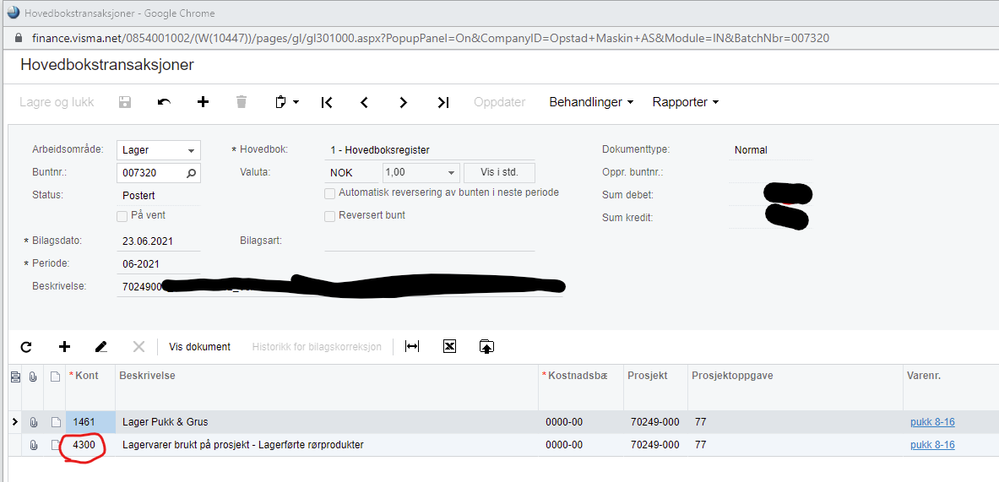Screen dimensions: 999x482
Task: Click the Vis i std. button
Action: (499, 173)
